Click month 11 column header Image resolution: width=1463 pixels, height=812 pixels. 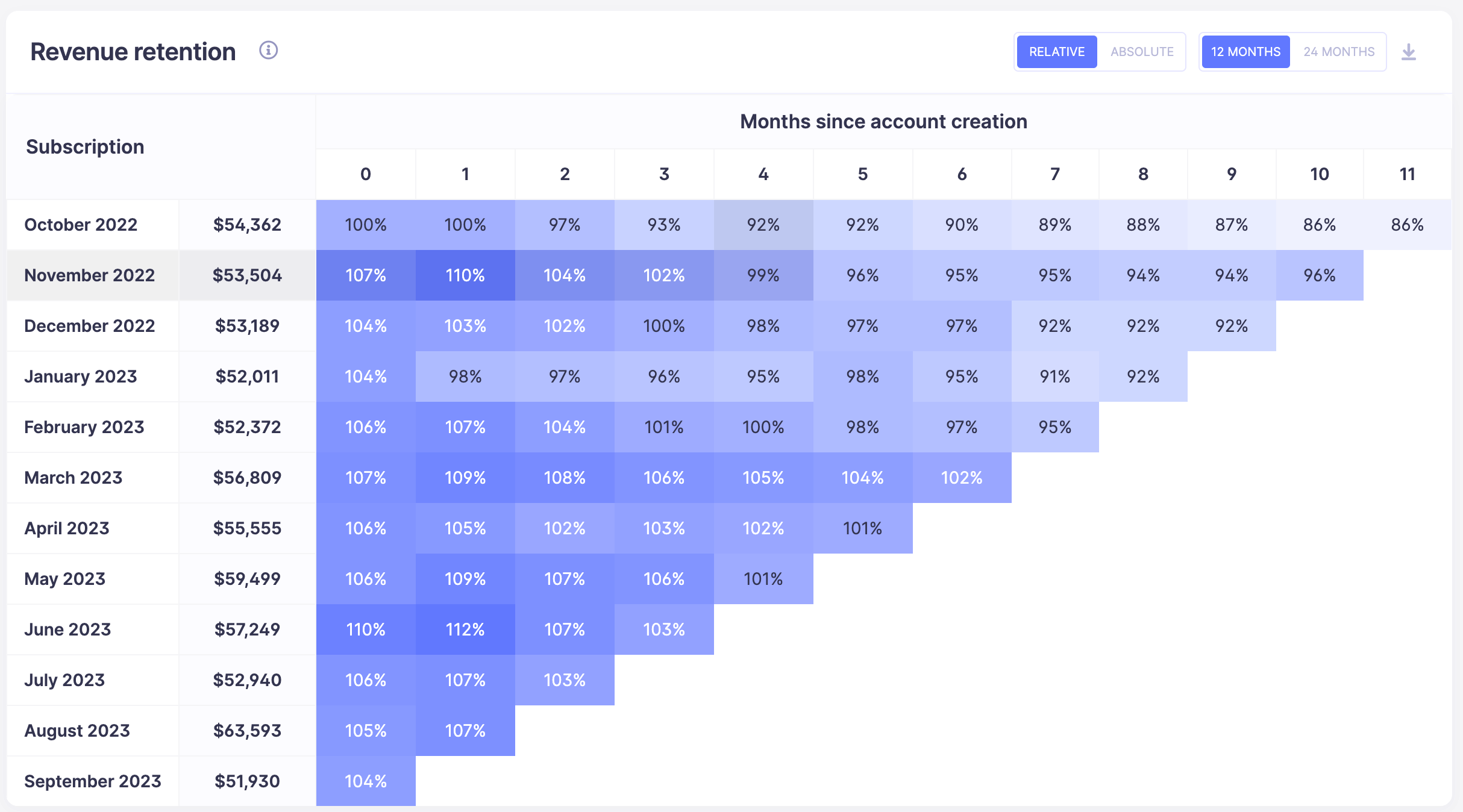1408,174
